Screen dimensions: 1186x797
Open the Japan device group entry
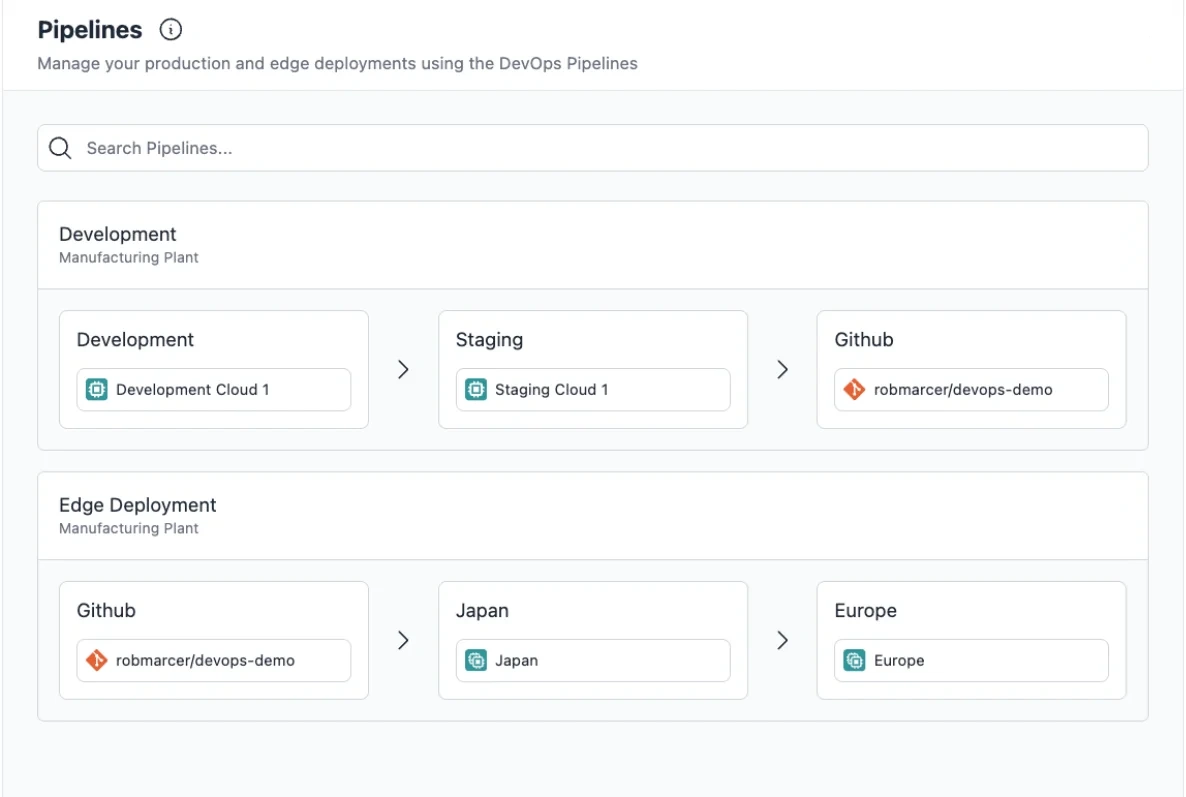tap(593, 660)
